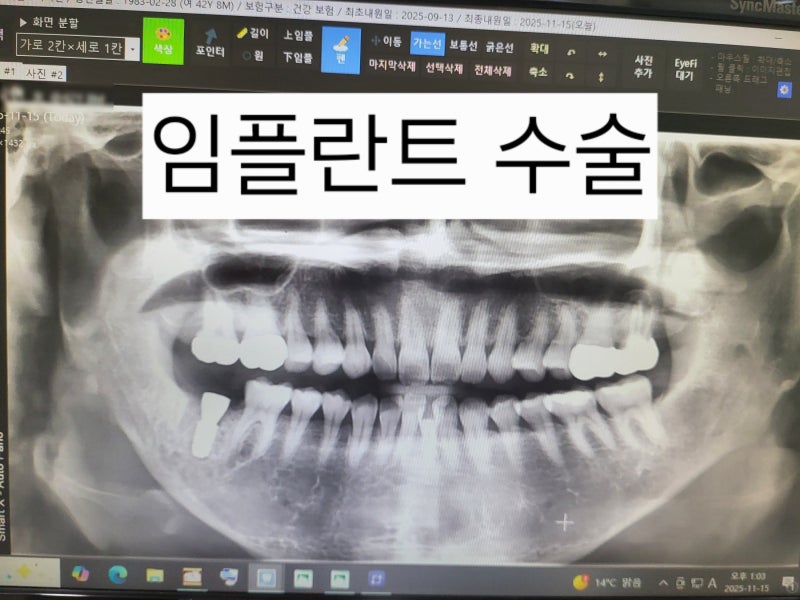Expand hidden system tray icons chevron
Viewport: 800px width, 600px height.
tap(663, 583)
